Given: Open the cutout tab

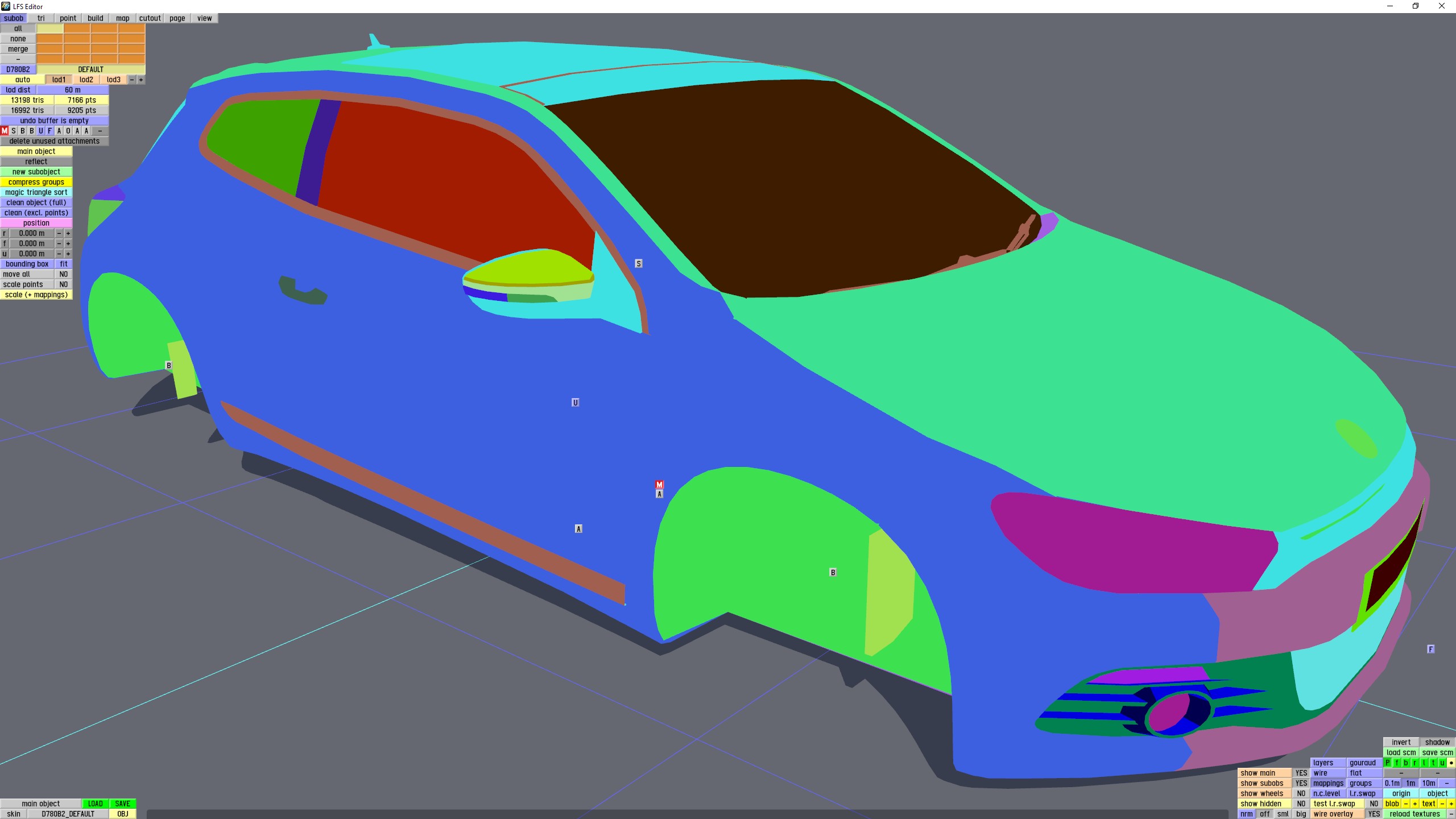Looking at the screenshot, I should point(150,18).
